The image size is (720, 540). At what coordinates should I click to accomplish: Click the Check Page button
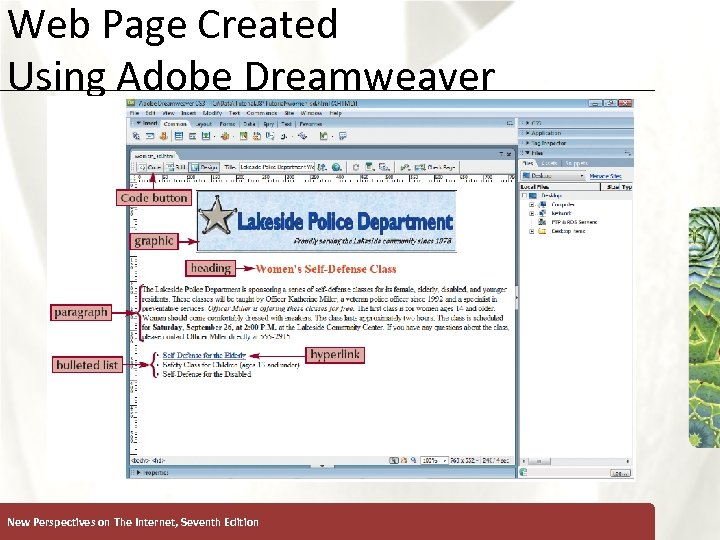435,167
